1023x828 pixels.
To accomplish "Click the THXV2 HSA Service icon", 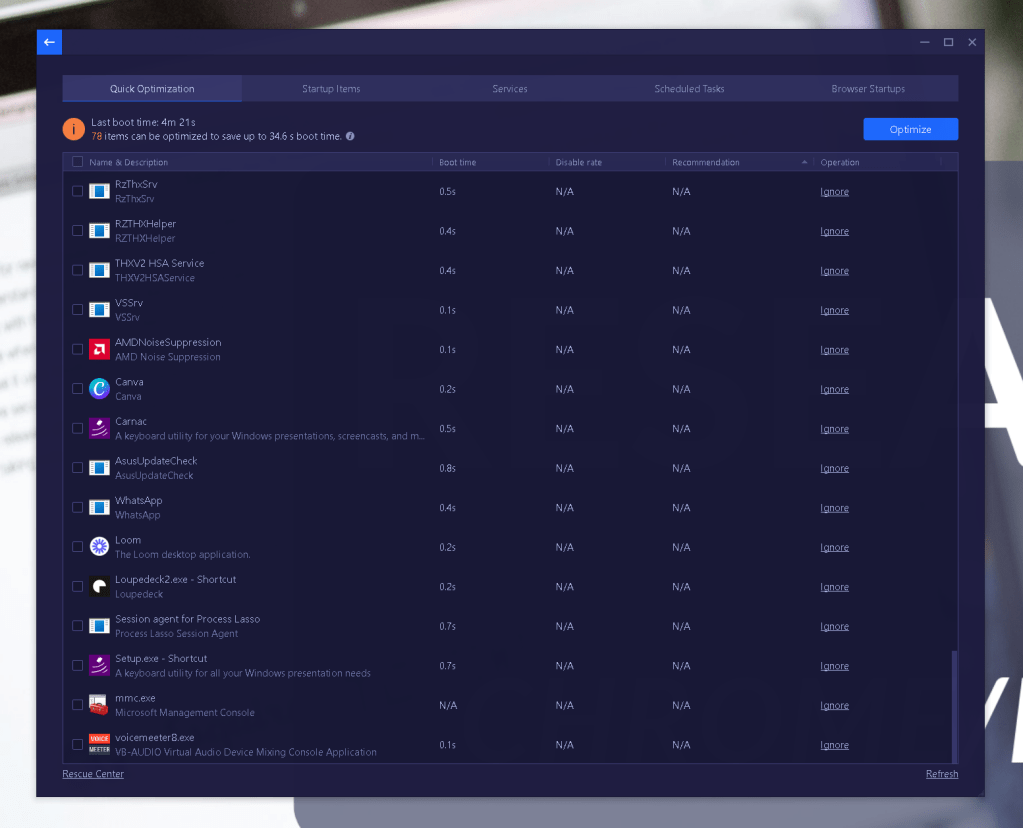I will tap(99, 270).
